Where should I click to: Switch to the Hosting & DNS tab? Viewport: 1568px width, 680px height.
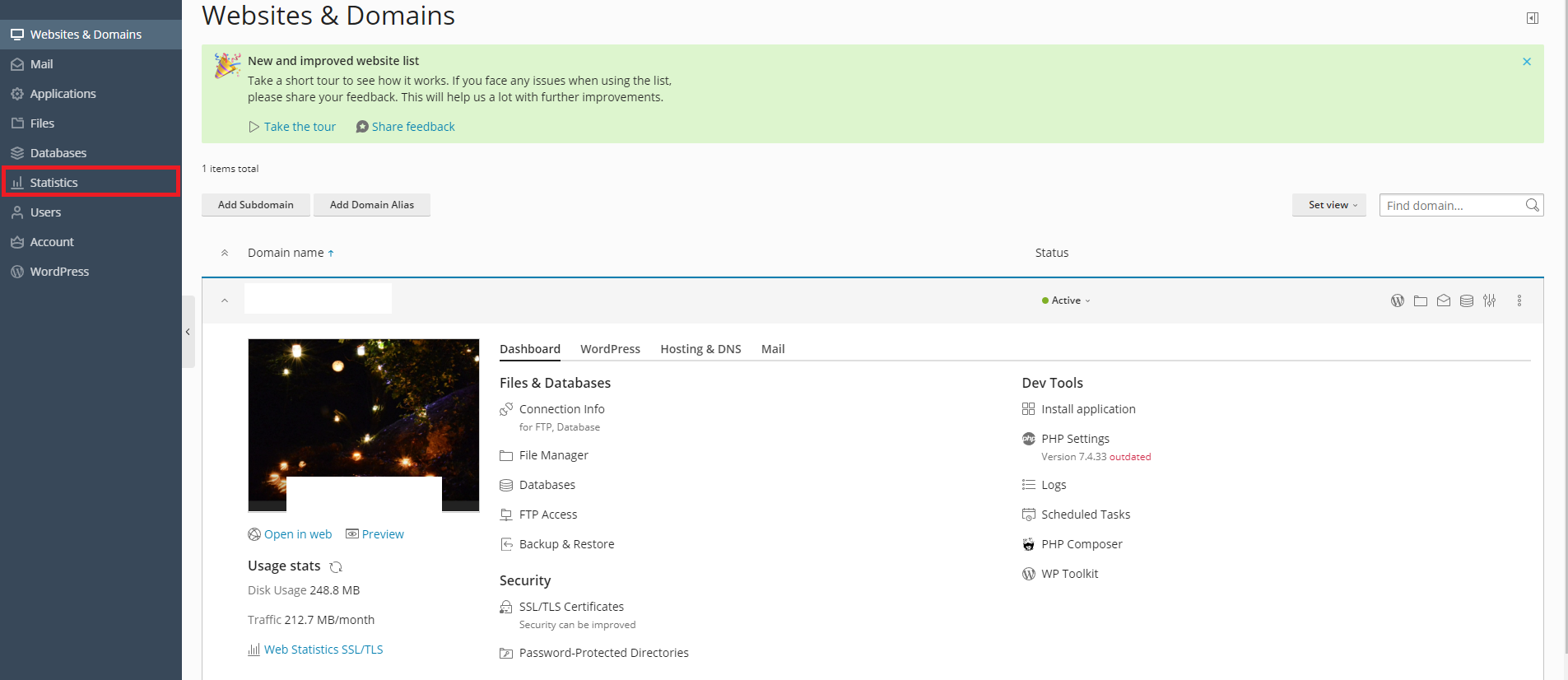[700, 349]
